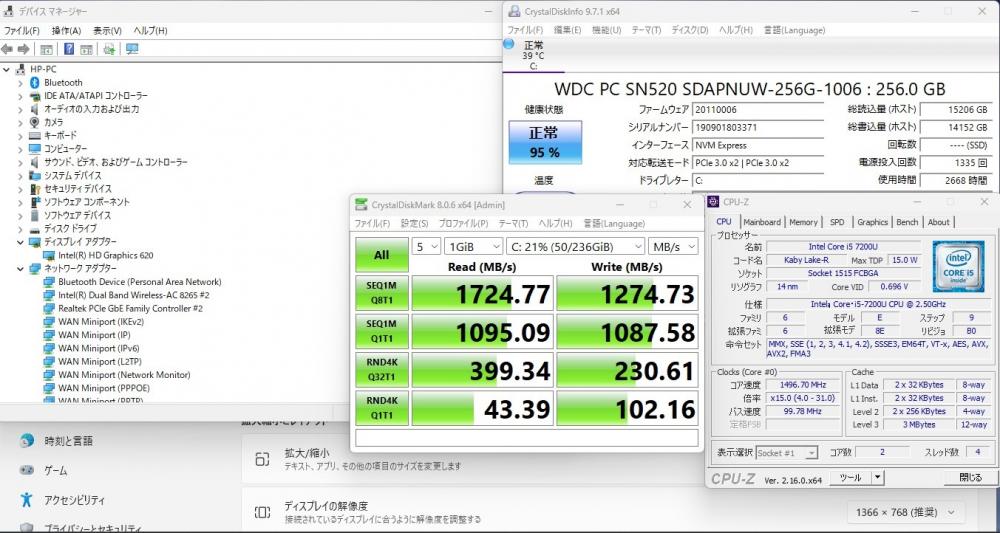
Task: Switch to Memory tab in CPU-Z
Action: (803, 222)
